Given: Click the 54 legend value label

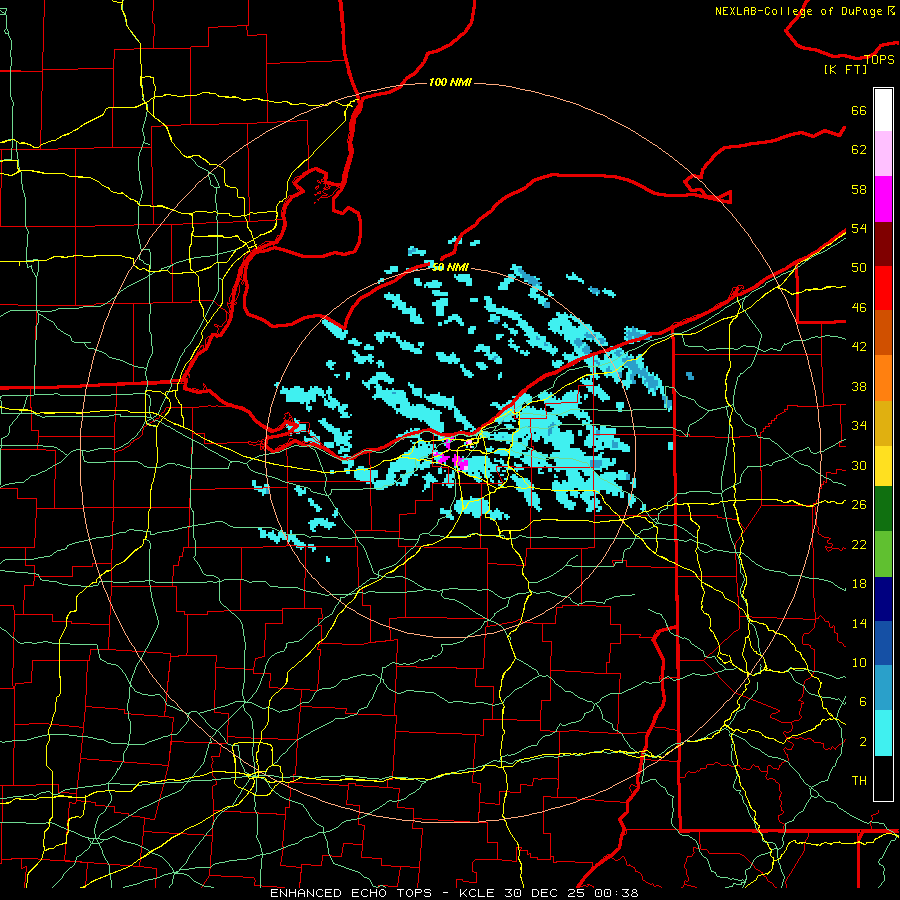Looking at the screenshot, I should pos(859,228).
